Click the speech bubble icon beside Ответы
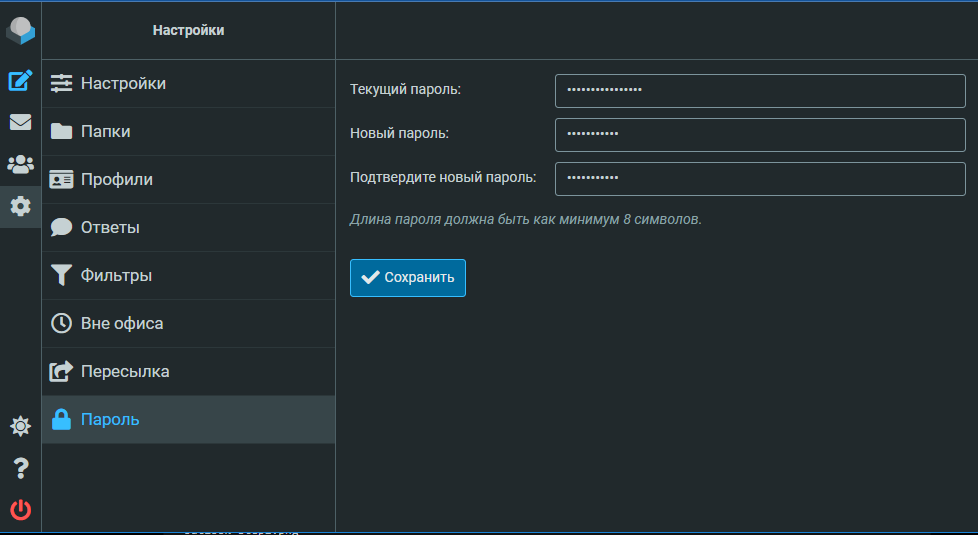Image resolution: width=978 pixels, height=535 pixels. [x=61, y=227]
